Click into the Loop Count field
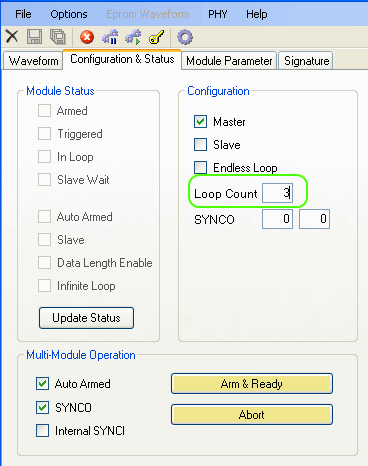The image size is (368, 466). click(x=277, y=193)
